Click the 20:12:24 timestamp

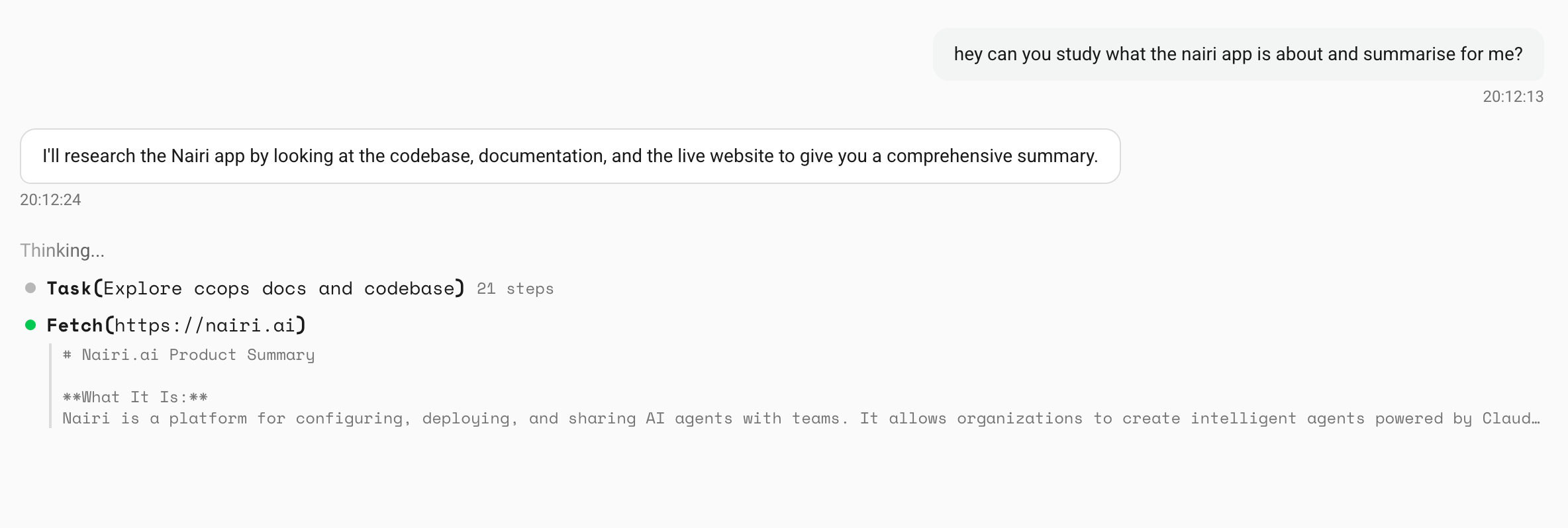[50, 200]
